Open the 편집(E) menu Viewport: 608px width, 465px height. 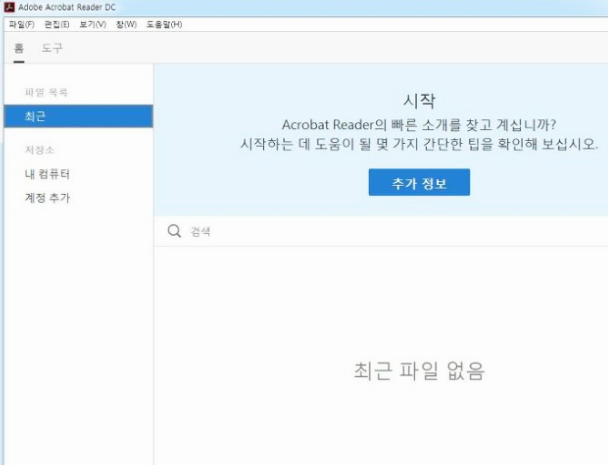coord(57,24)
